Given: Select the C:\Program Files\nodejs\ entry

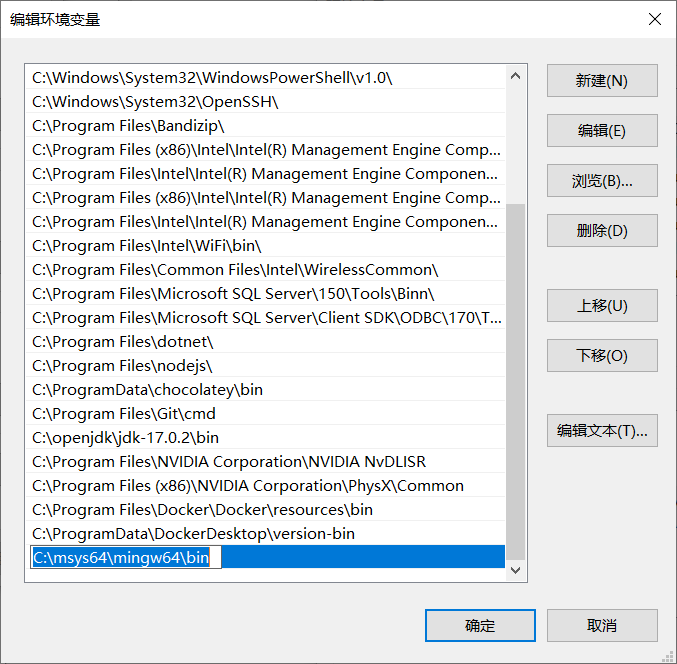Looking at the screenshot, I should click(265, 366).
